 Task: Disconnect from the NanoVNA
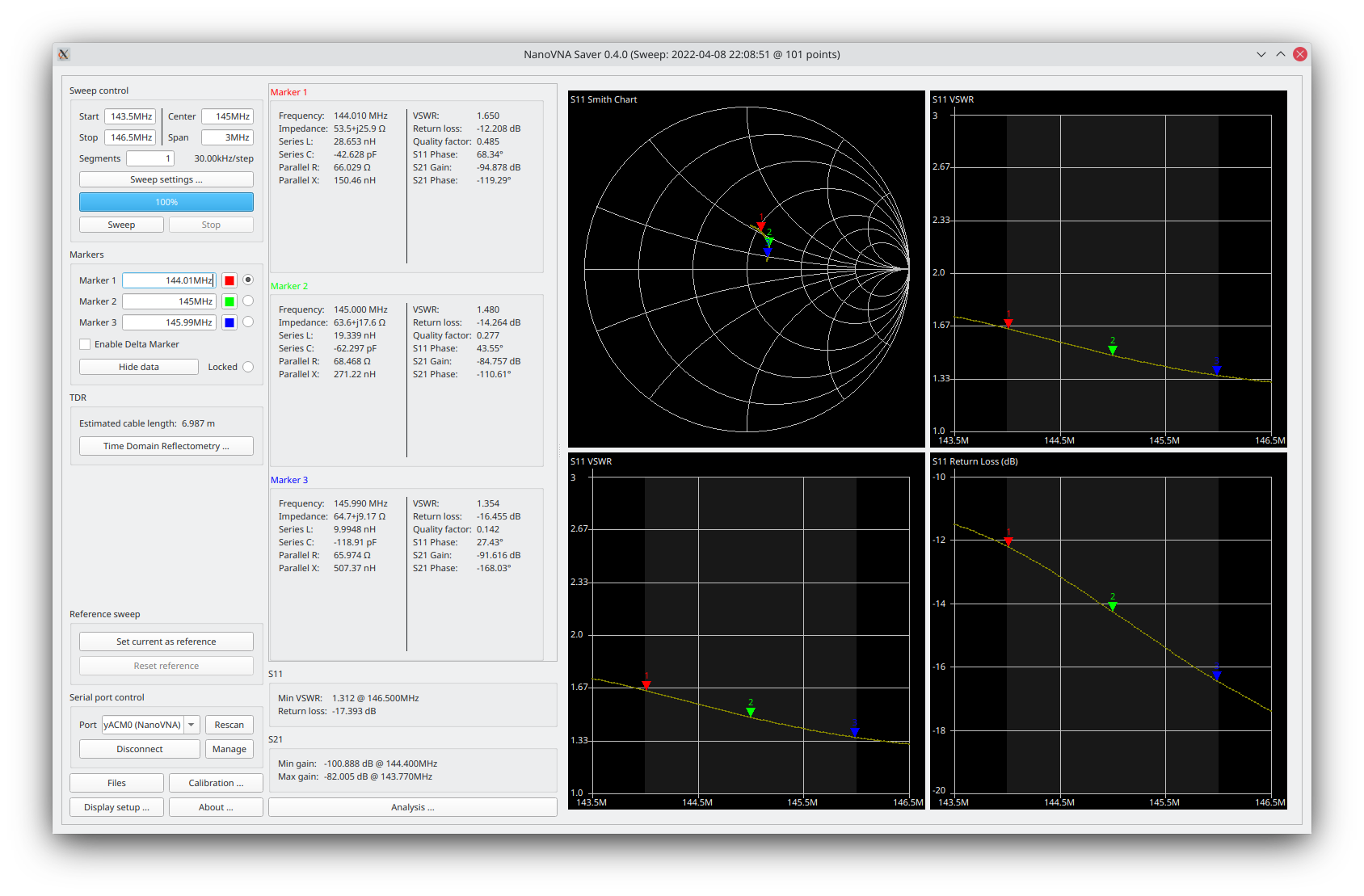(x=140, y=749)
